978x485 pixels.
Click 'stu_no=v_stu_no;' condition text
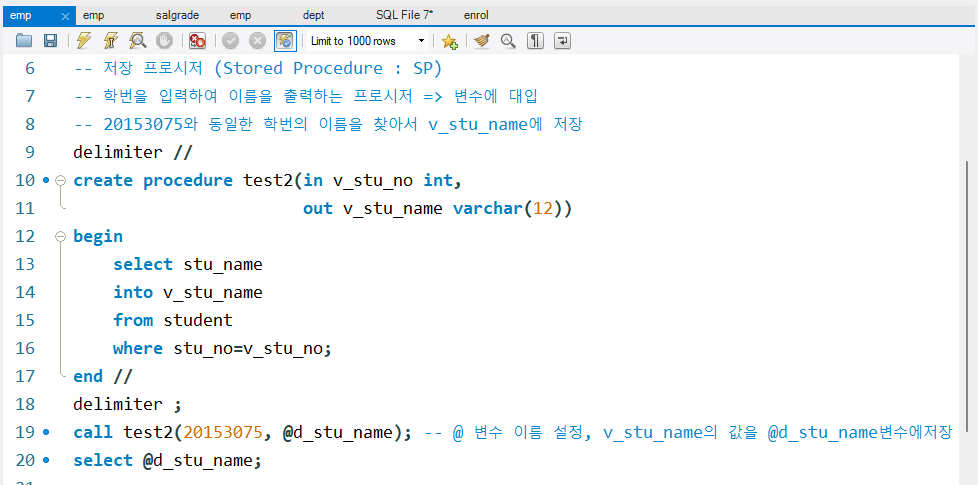click(253, 348)
